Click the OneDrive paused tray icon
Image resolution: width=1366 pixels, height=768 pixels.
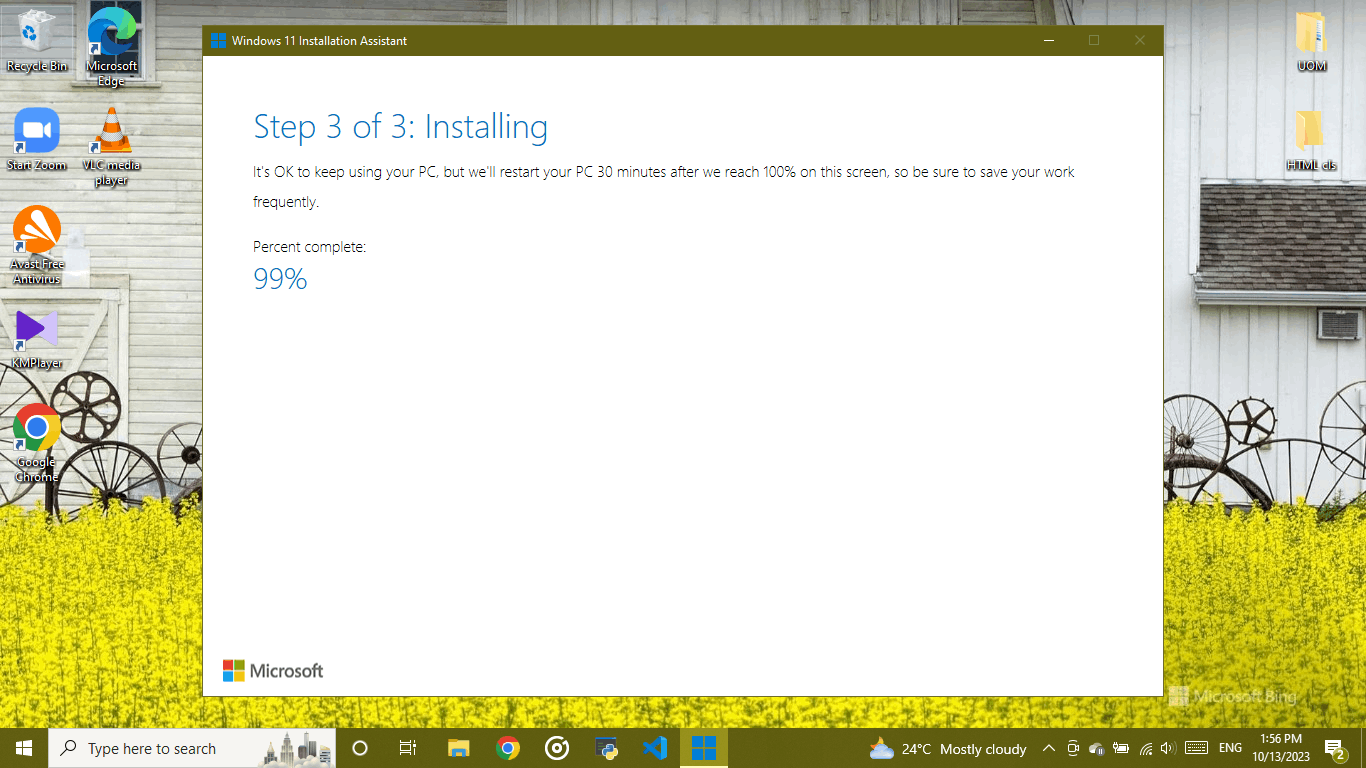(1097, 748)
